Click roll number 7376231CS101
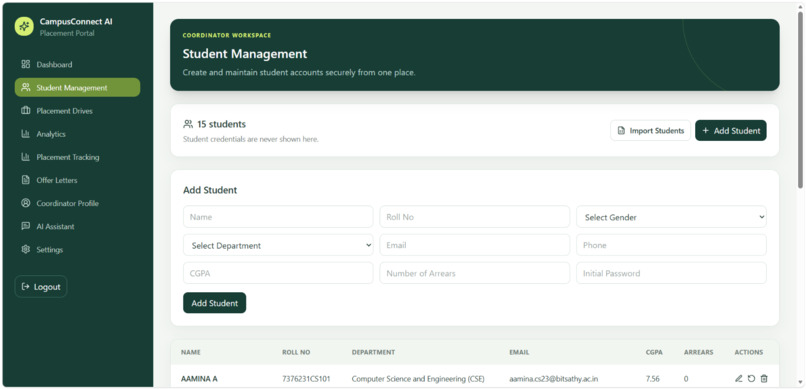The height and width of the screenshot is (389, 806). click(306, 379)
